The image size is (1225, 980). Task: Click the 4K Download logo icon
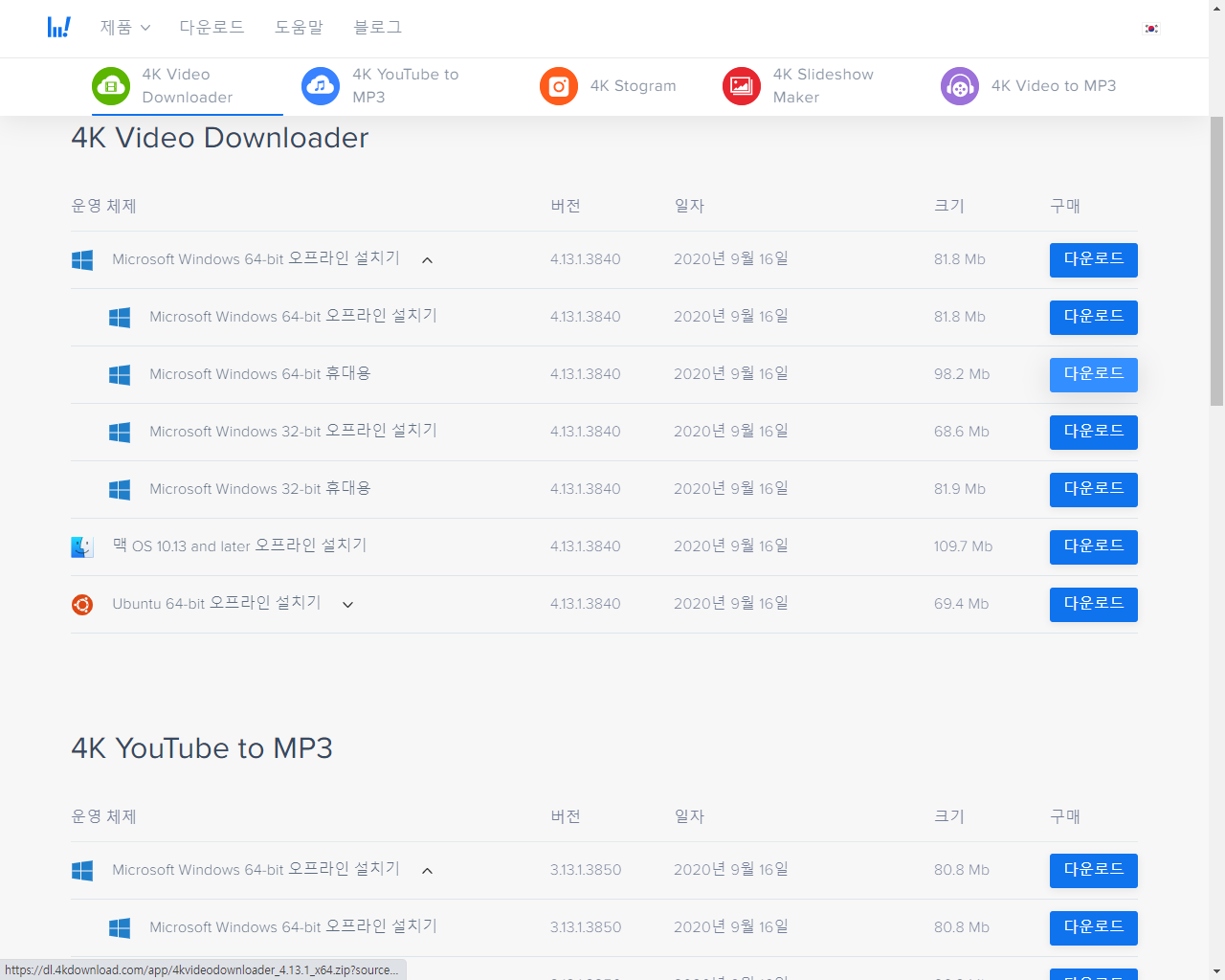[59, 27]
